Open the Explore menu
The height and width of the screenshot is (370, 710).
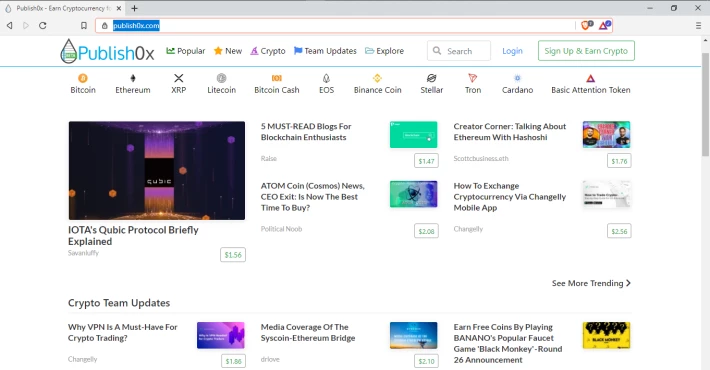pyautogui.click(x=384, y=51)
